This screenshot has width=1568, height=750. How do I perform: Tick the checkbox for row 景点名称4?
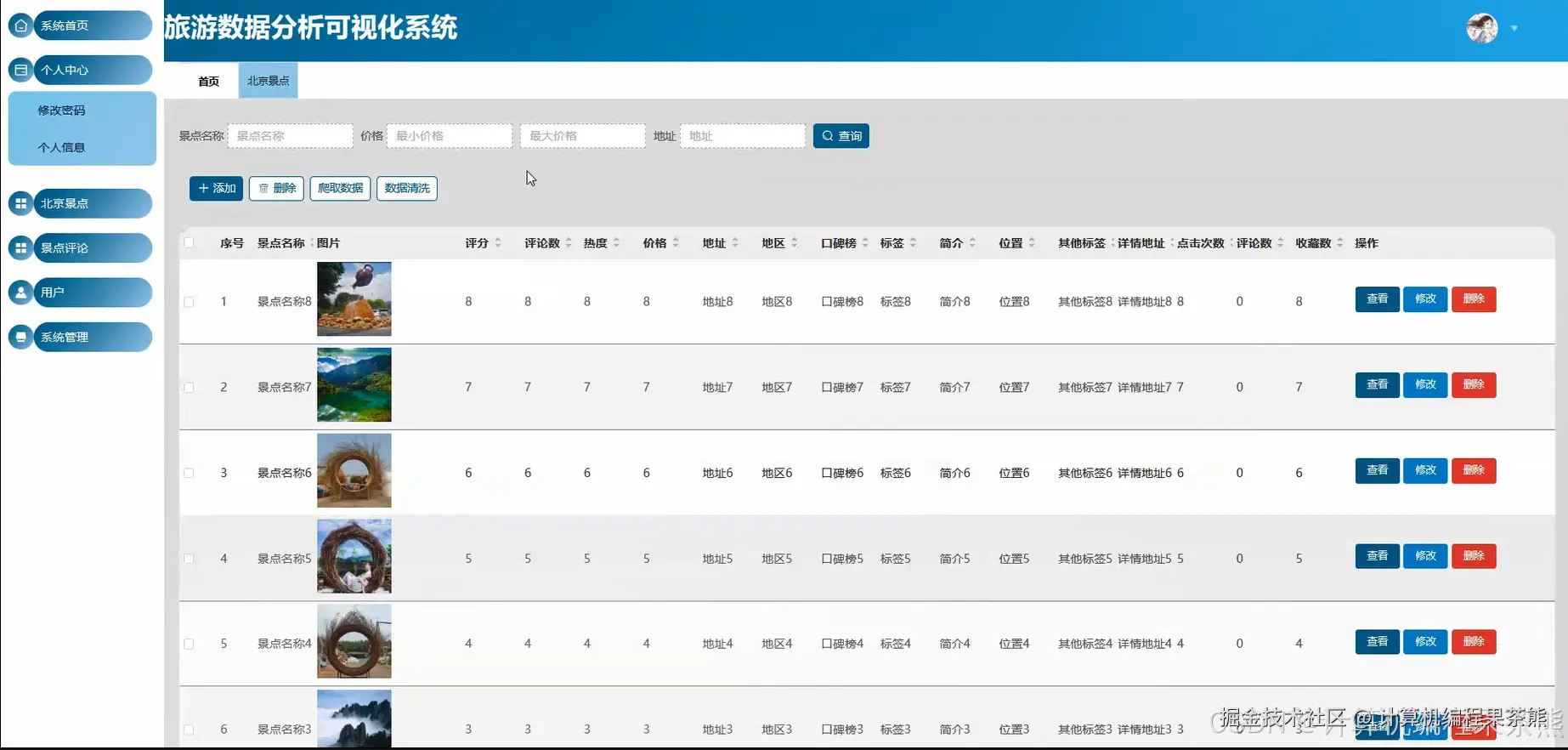(x=189, y=644)
